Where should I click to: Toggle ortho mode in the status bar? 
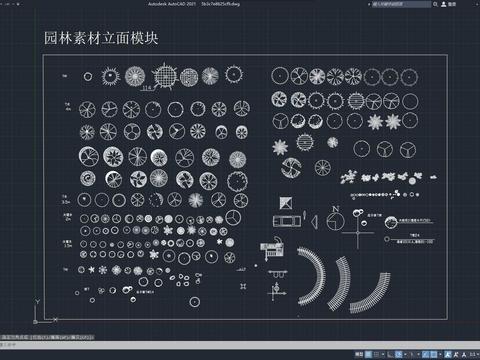tap(391, 354)
